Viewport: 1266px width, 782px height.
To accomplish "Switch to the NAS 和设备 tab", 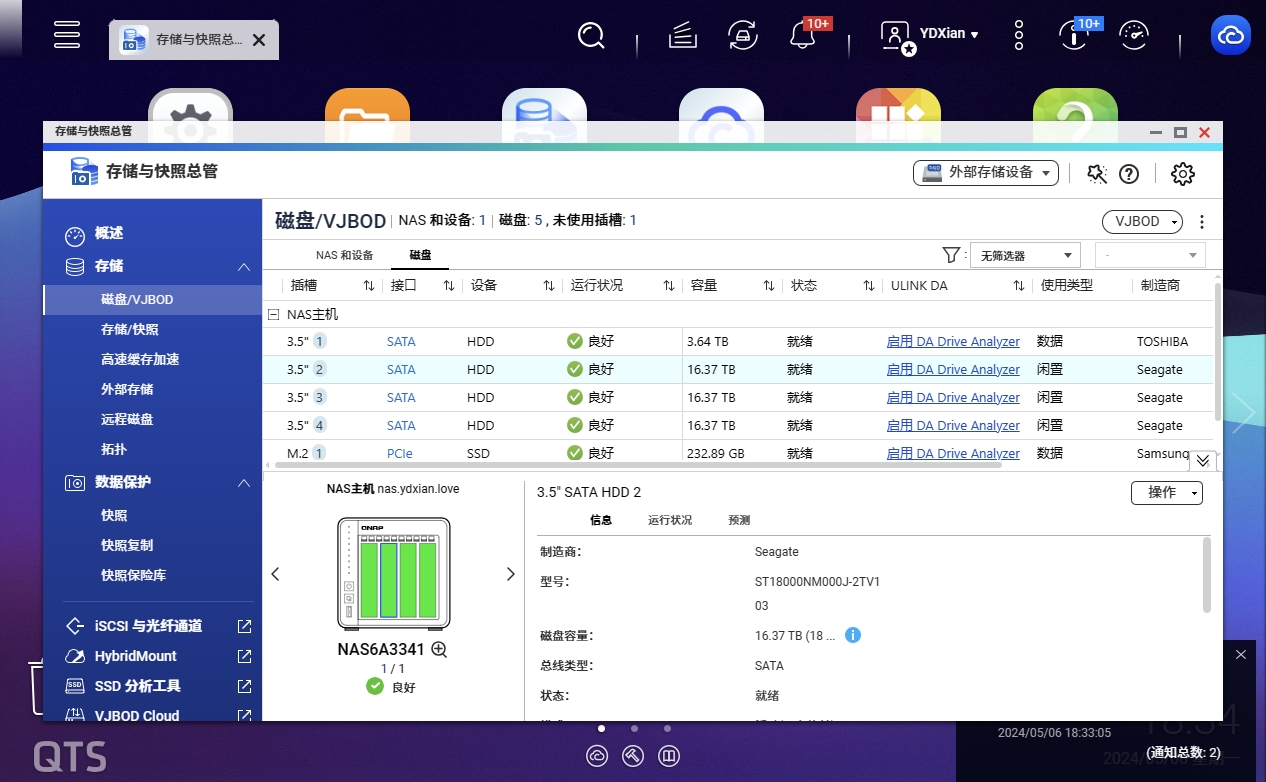I will (x=344, y=255).
